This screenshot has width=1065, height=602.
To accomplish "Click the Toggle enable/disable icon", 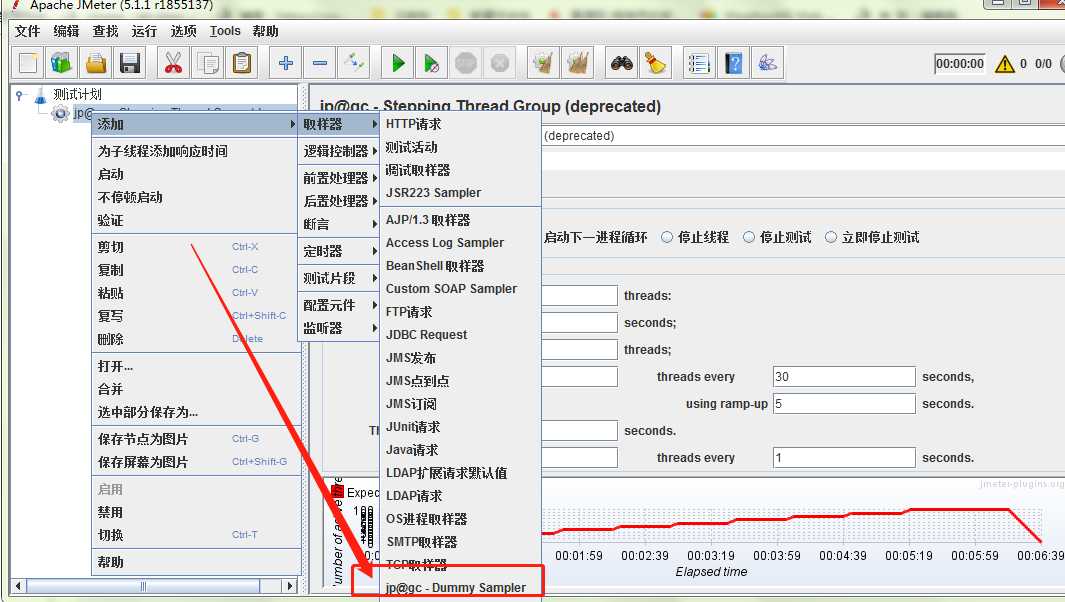I will (354, 63).
